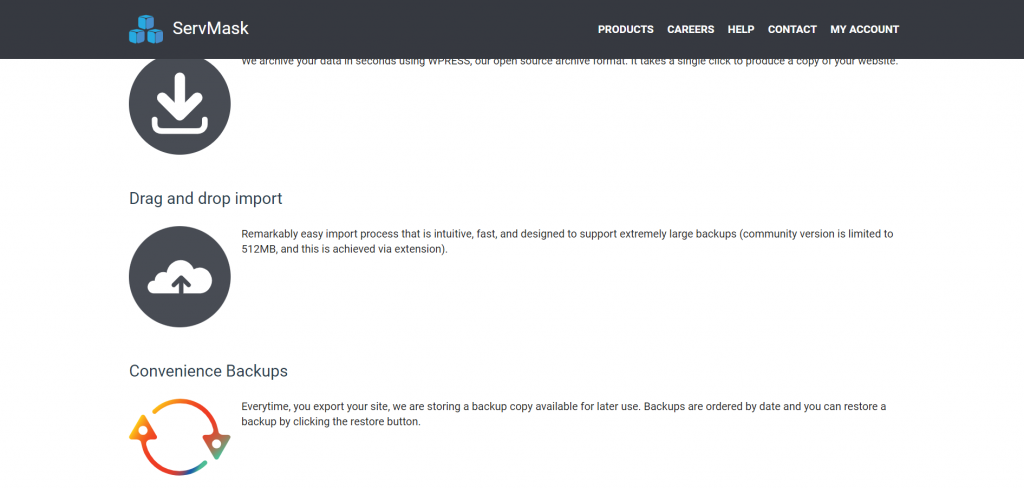Click the "Convenience Backups" heading

208,371
